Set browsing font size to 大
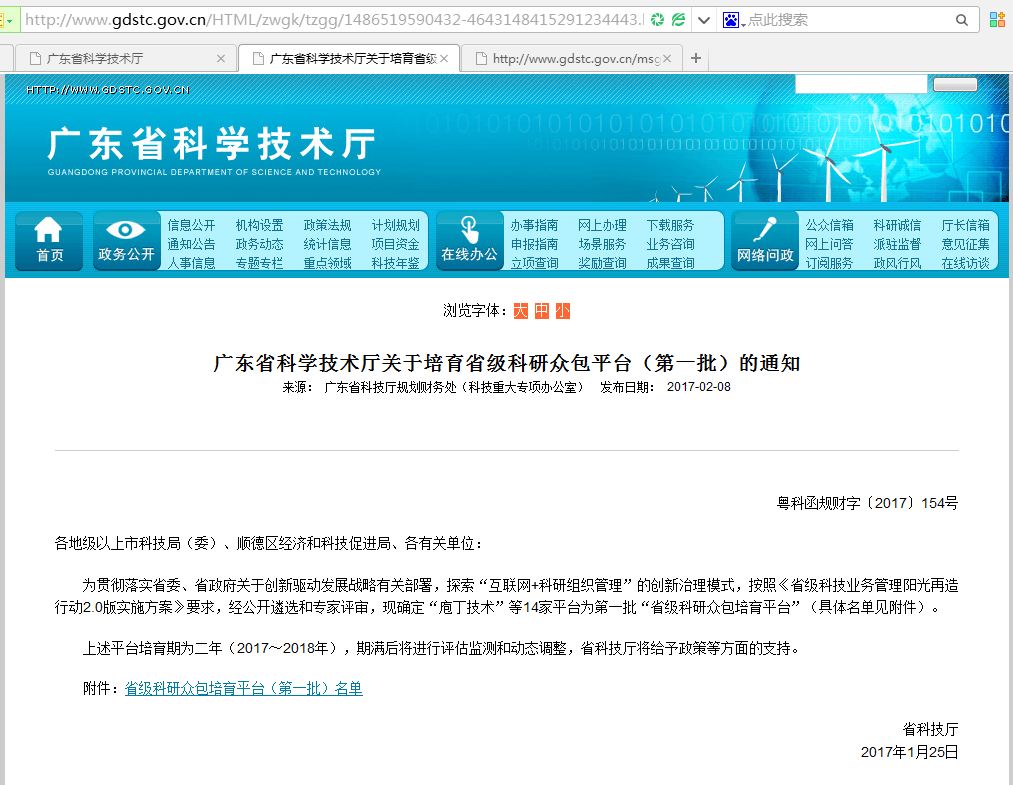Viewport: 1013px width, 785px height. pyautogui.click(x=520, y=311)
